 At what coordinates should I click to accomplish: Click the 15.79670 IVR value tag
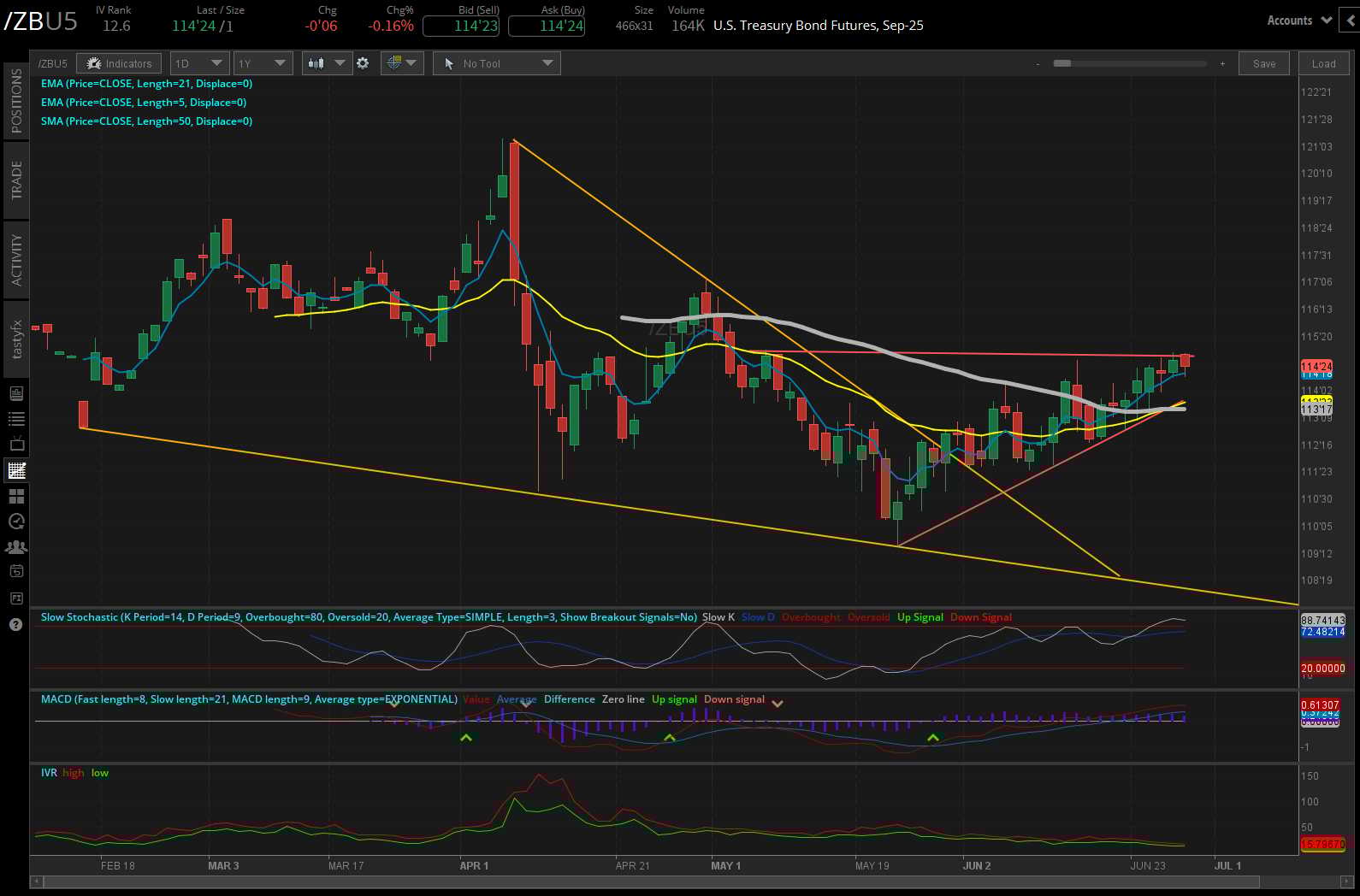click(x=1322, y=844)
